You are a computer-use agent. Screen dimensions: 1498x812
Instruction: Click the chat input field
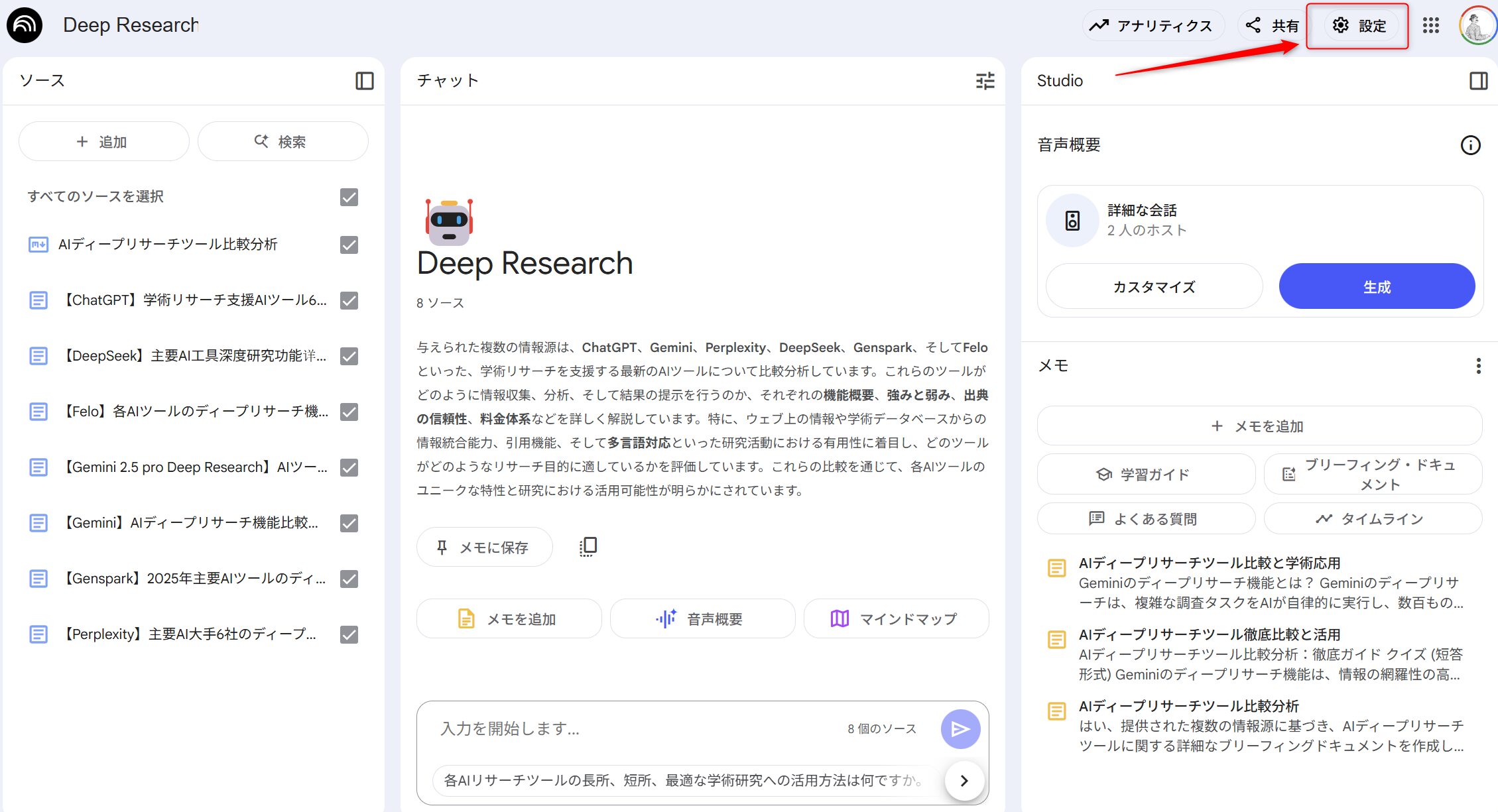[x=630, y=728]
